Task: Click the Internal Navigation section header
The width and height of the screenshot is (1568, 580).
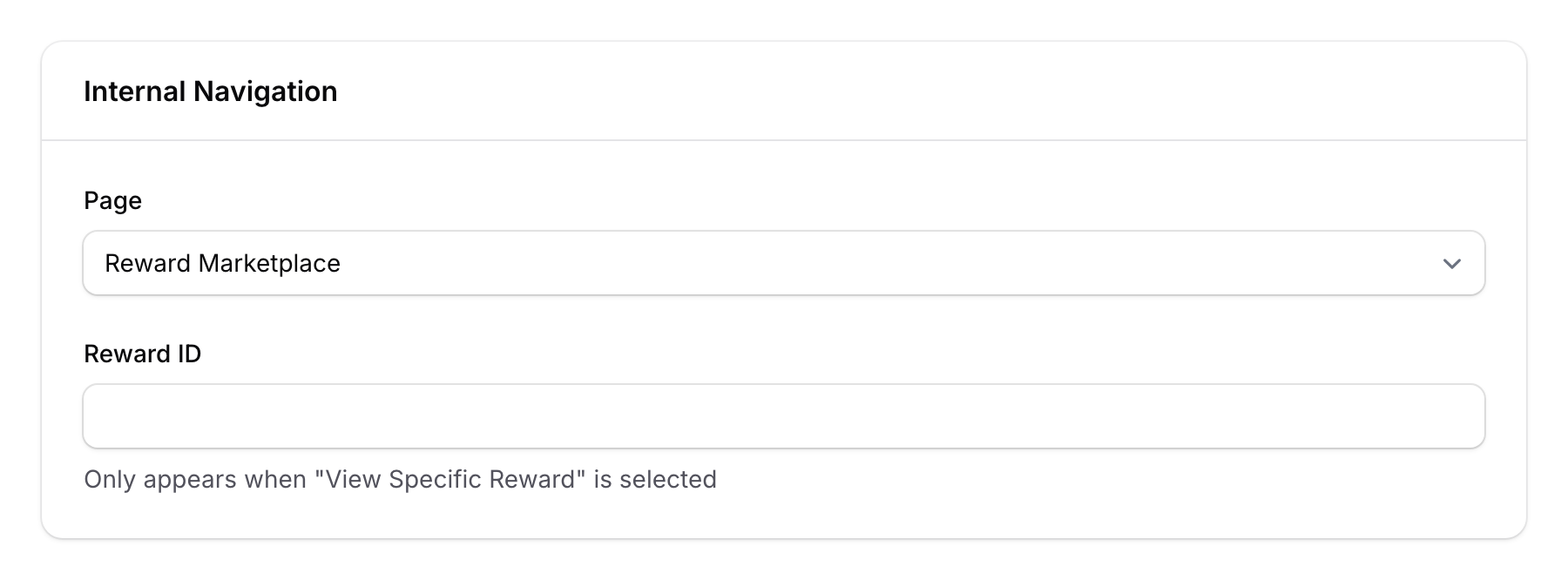Action: (211, 91)
